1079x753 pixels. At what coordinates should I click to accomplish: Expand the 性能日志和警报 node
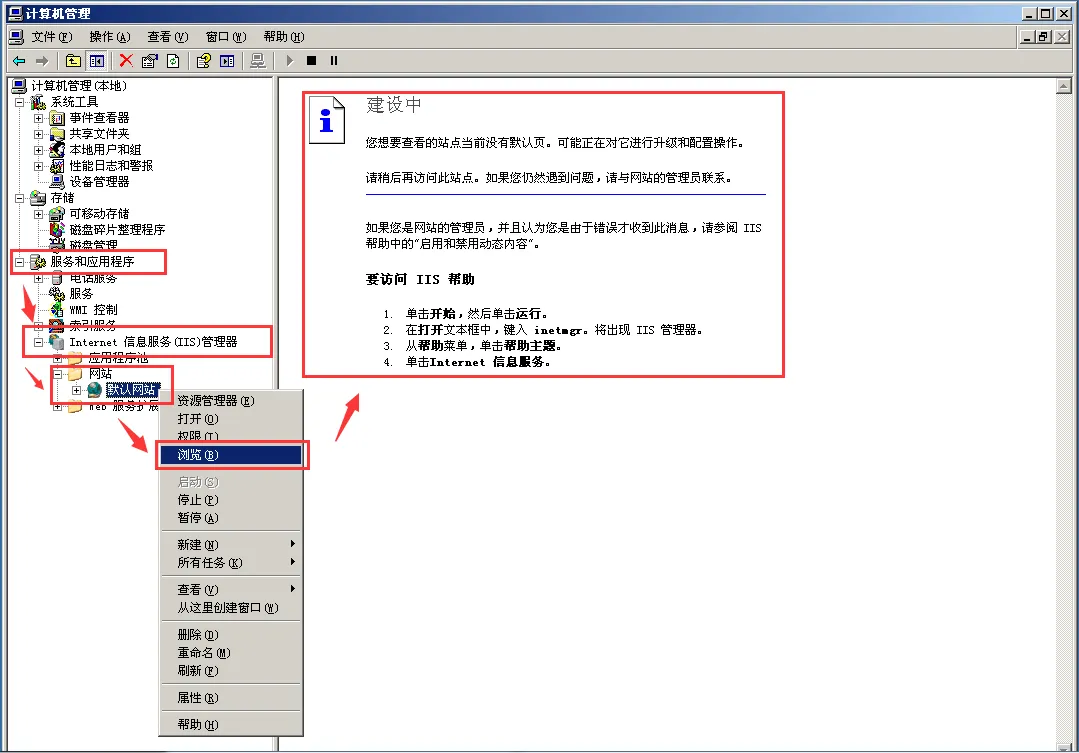(39, 166)
